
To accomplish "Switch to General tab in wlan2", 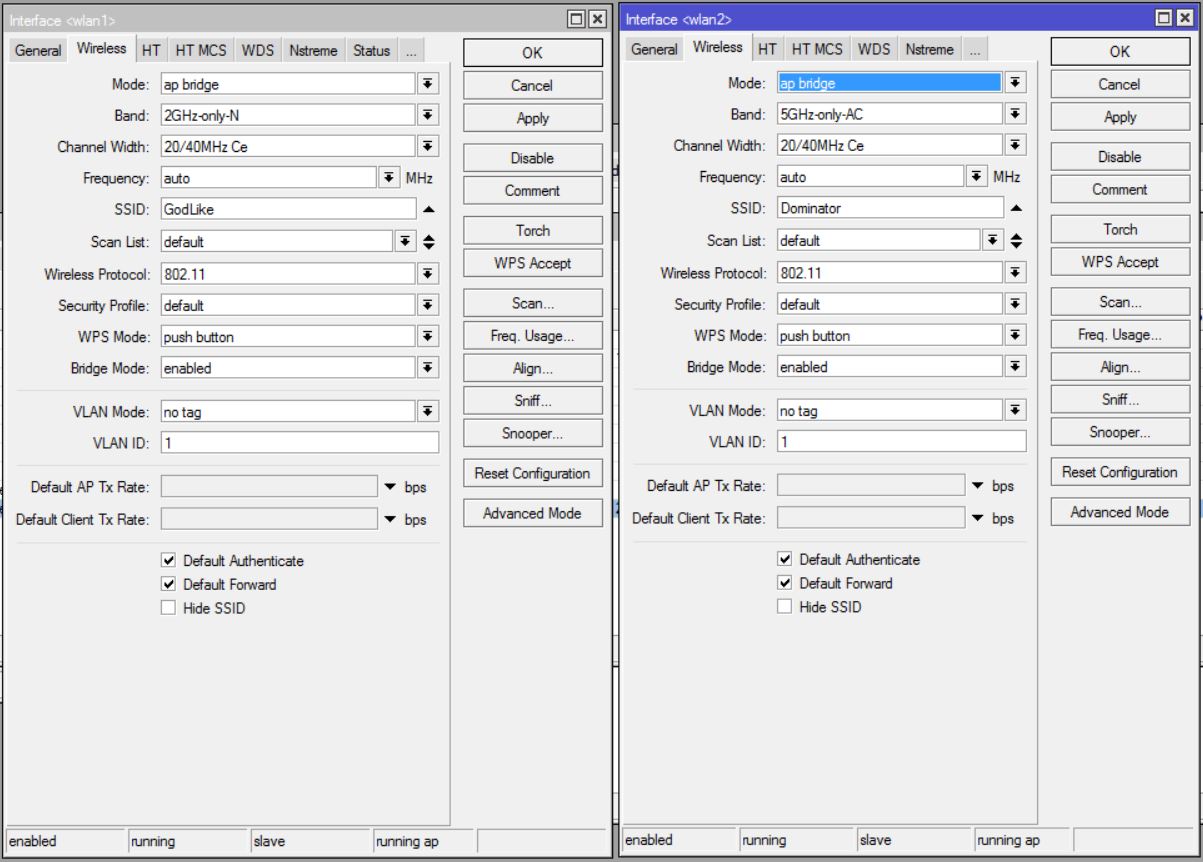I will pos(654,49).
